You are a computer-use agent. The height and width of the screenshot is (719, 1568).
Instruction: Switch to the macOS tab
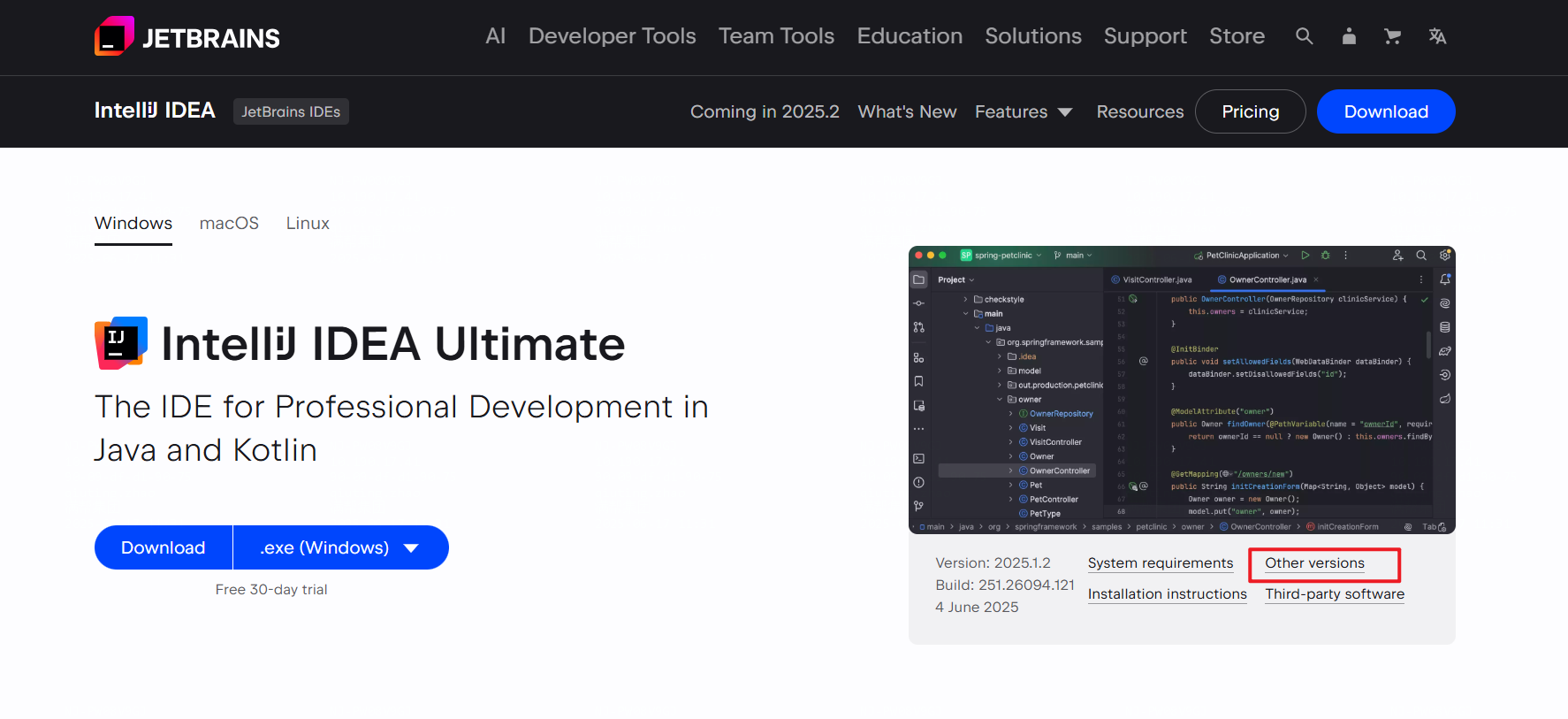coord(229,224)
